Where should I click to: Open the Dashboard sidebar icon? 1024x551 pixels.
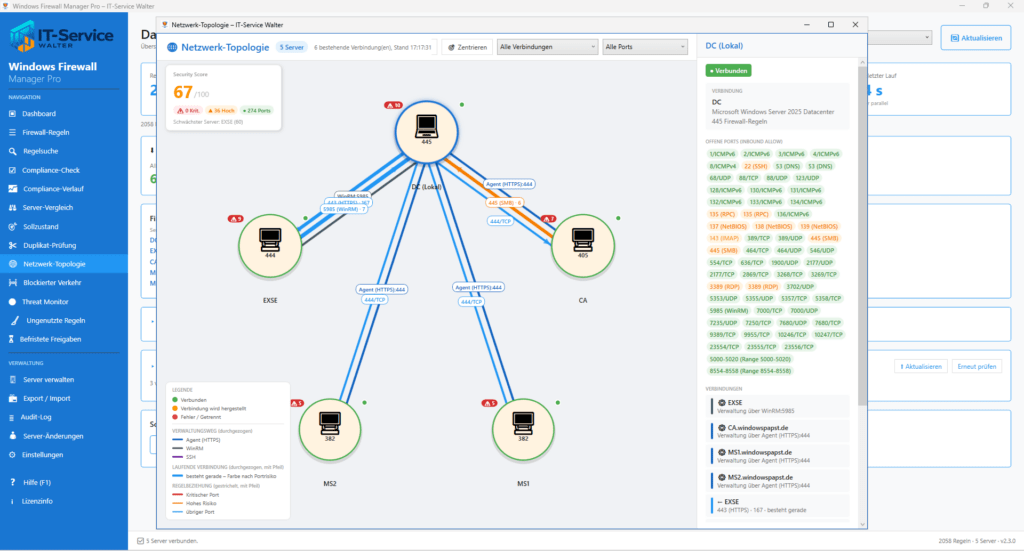pyautogui.click(x=12, y=114)
